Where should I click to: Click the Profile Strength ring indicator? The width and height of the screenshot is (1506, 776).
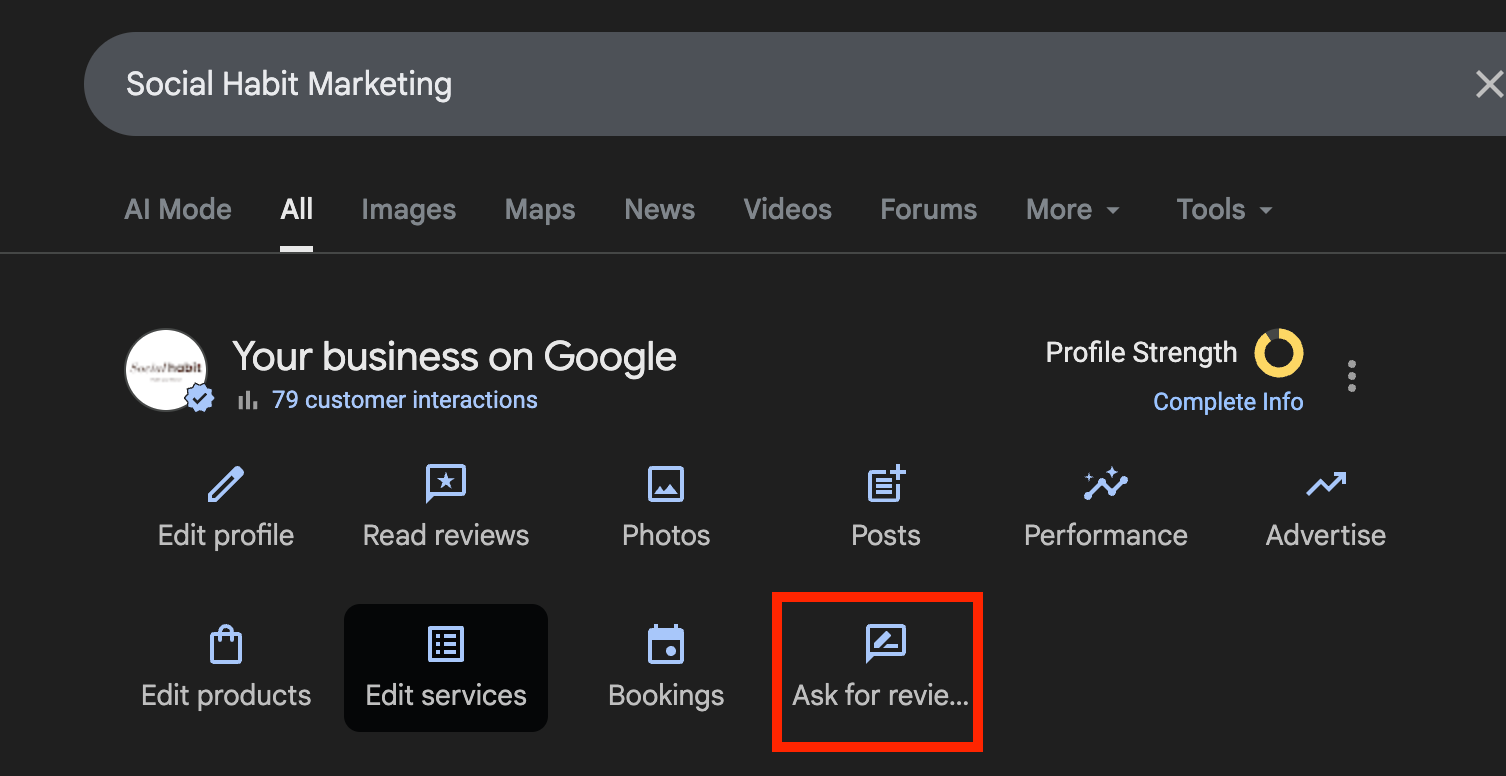[x=1279, y=353]
